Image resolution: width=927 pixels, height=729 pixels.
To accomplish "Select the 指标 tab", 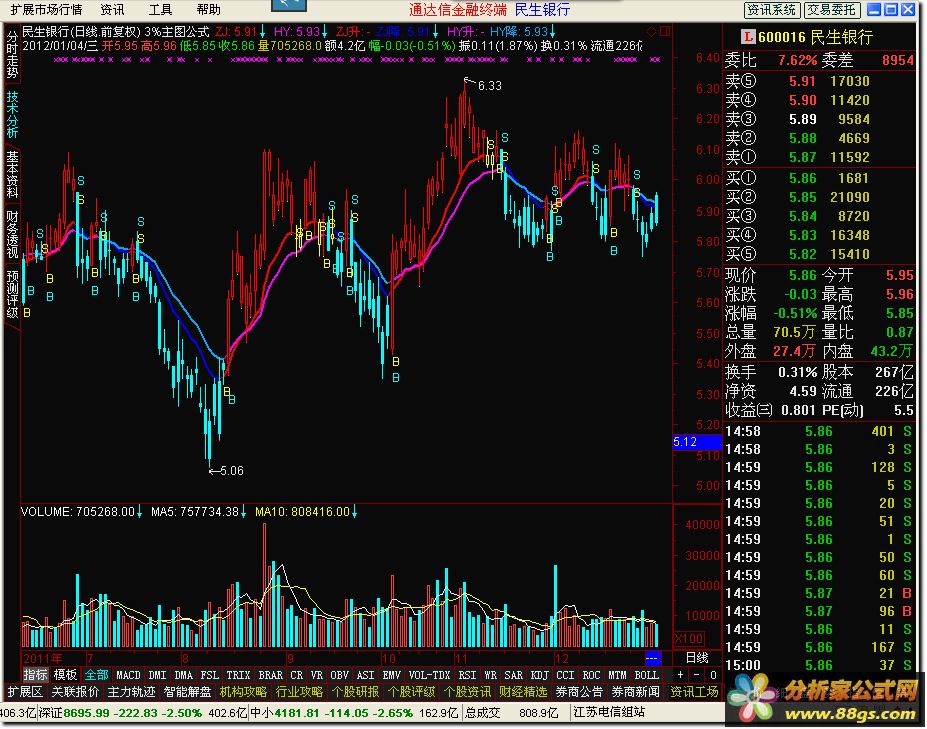I will click(x=35, y=675).
